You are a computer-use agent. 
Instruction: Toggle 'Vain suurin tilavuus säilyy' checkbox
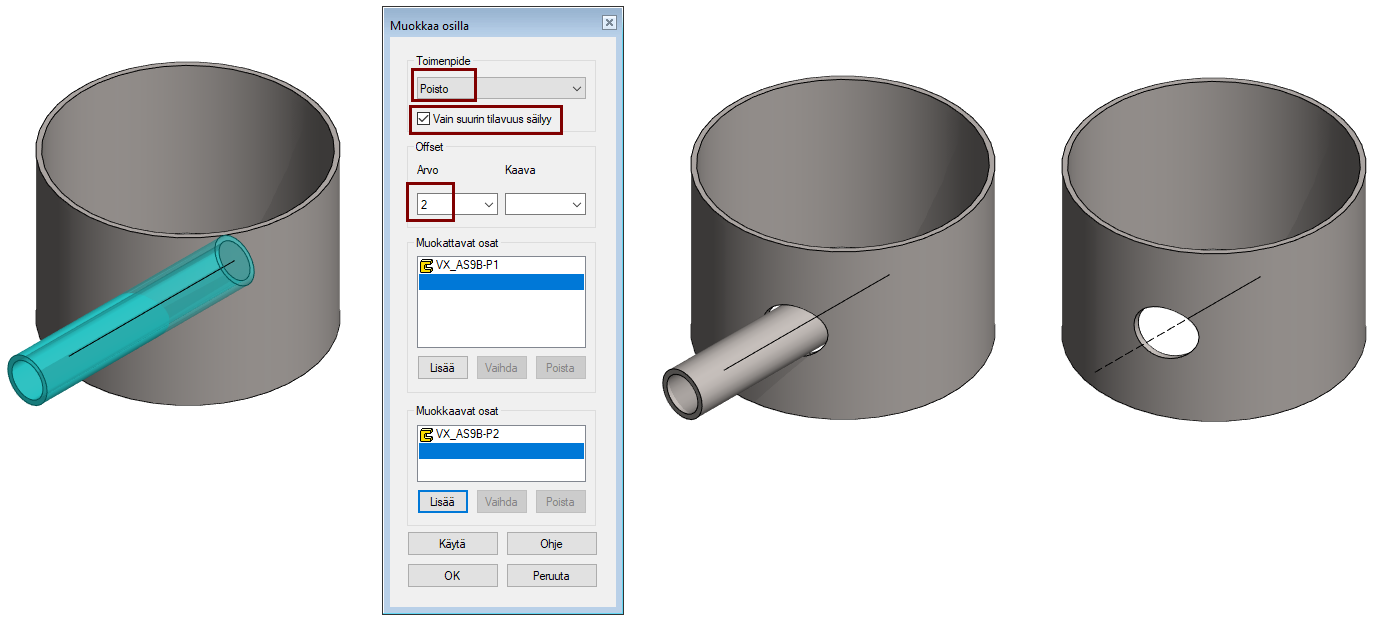424,119
